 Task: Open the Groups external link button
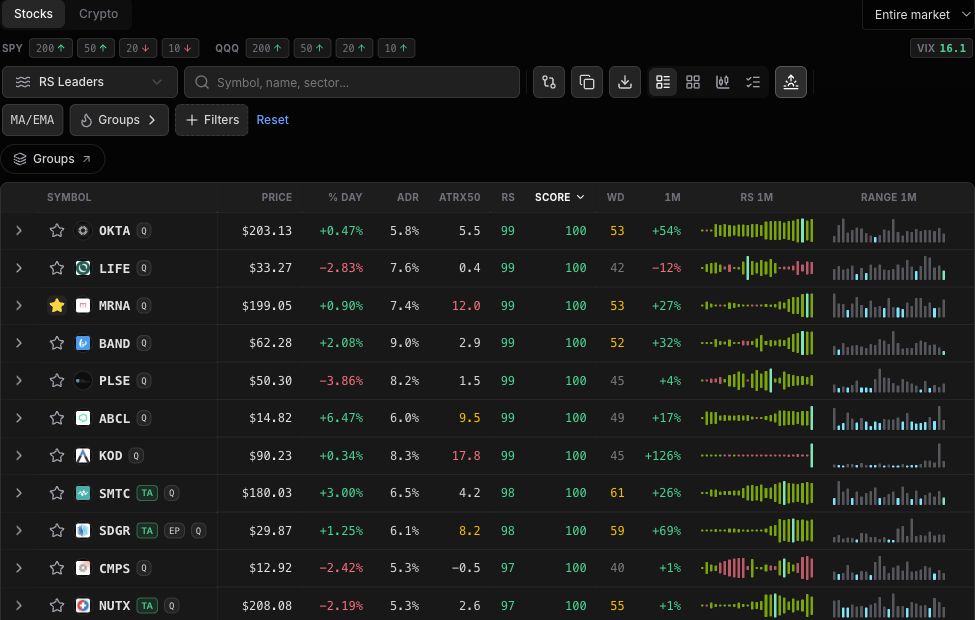click(x=53, y=159)
